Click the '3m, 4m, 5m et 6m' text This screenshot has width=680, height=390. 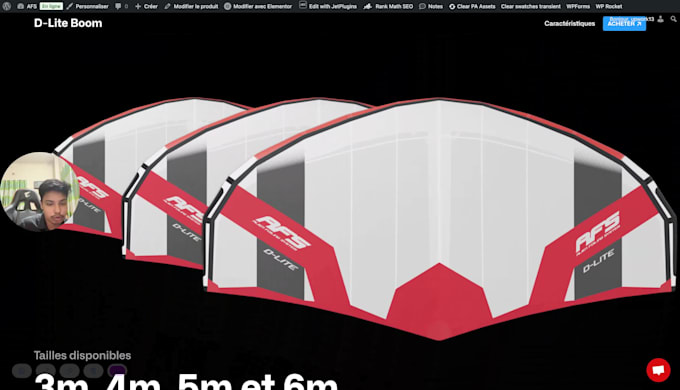pos(186,382)
